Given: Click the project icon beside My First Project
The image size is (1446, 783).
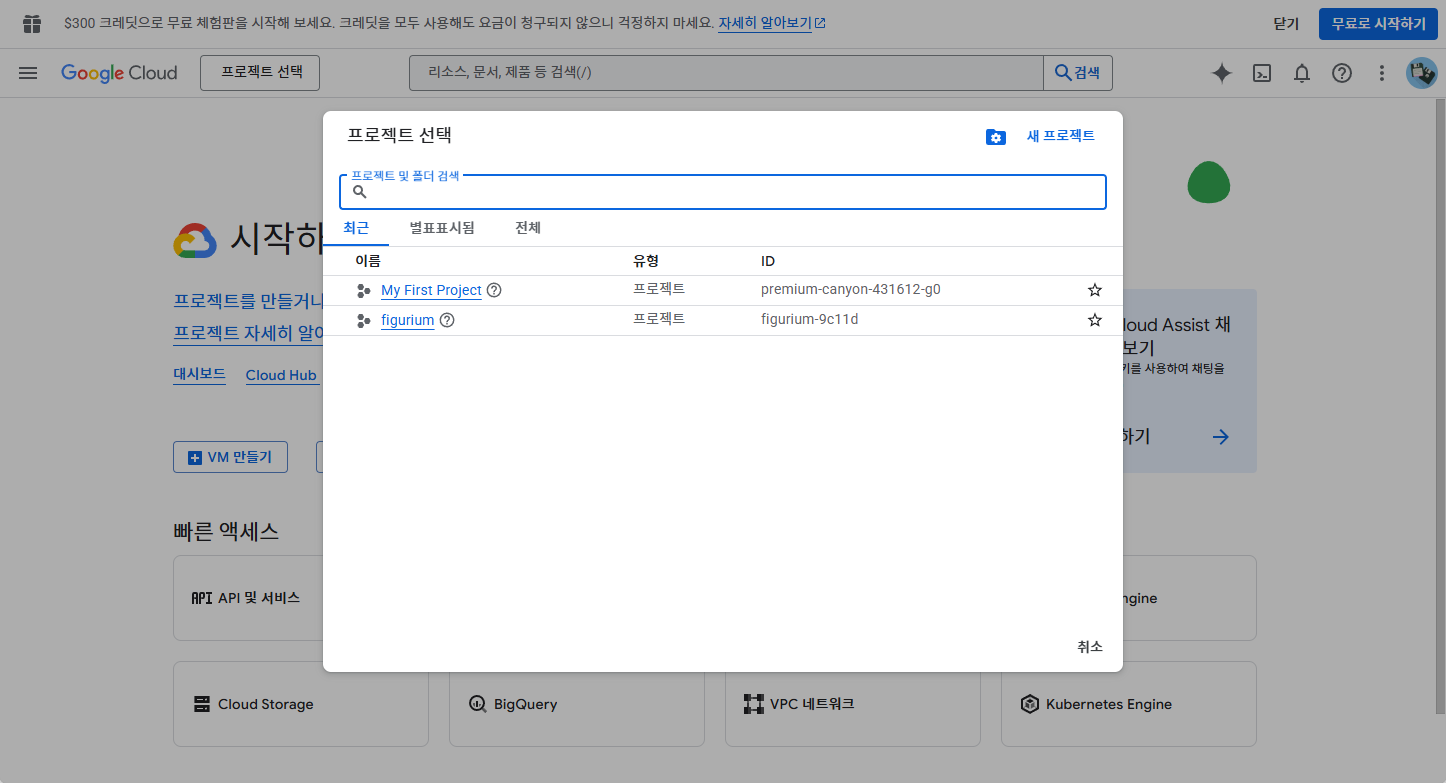Looking at the screenshot, I should tap(364, 291).
